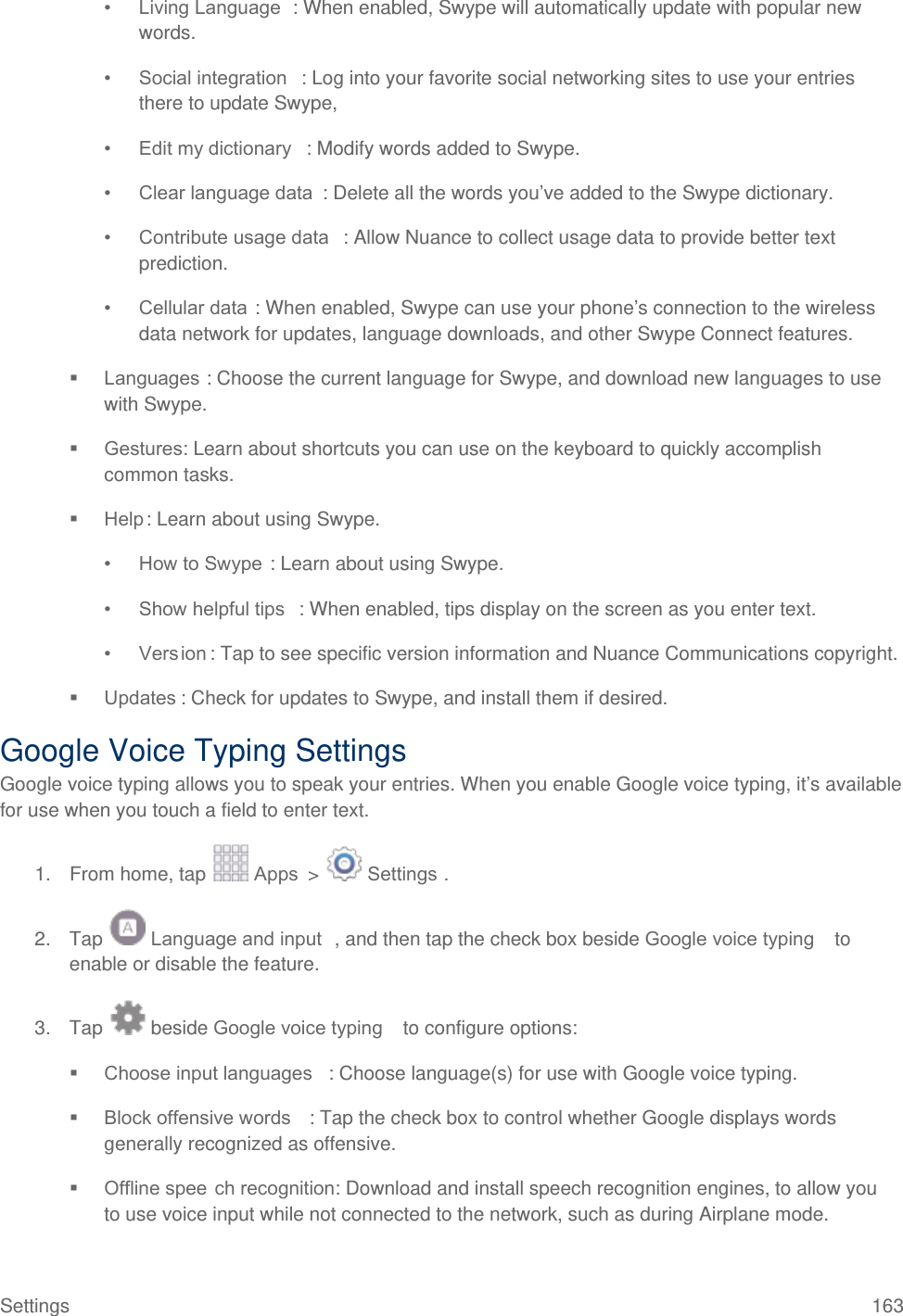
Task: Click the How to Swype label
Action: 200,563
